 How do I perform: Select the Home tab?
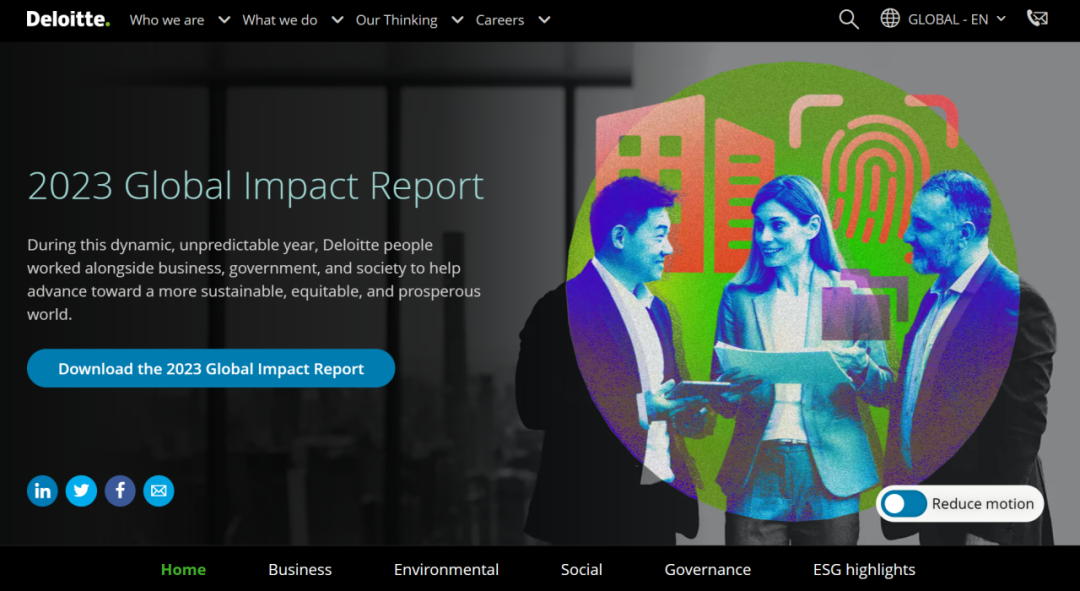coord(183,570)
